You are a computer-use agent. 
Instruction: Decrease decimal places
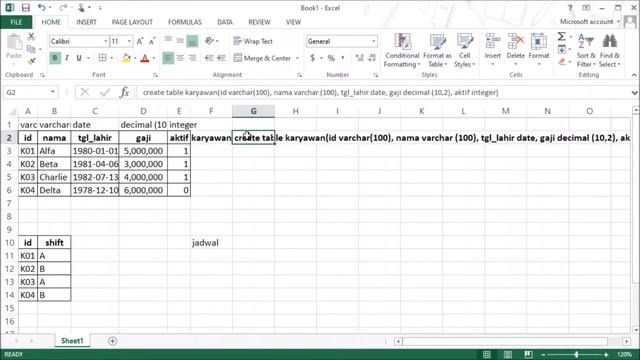click(x=372, y=58)
